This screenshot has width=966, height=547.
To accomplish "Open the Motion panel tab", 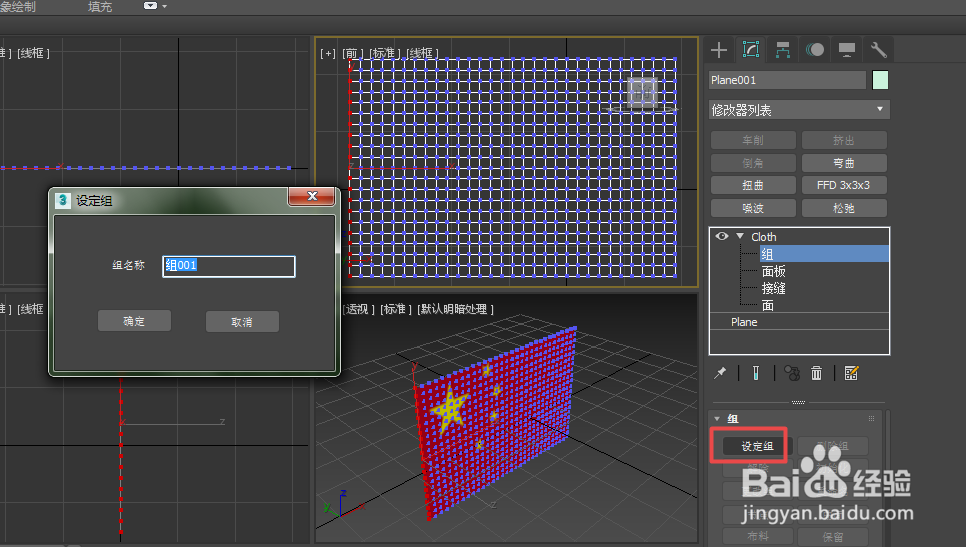I will [x=815, y=50].
